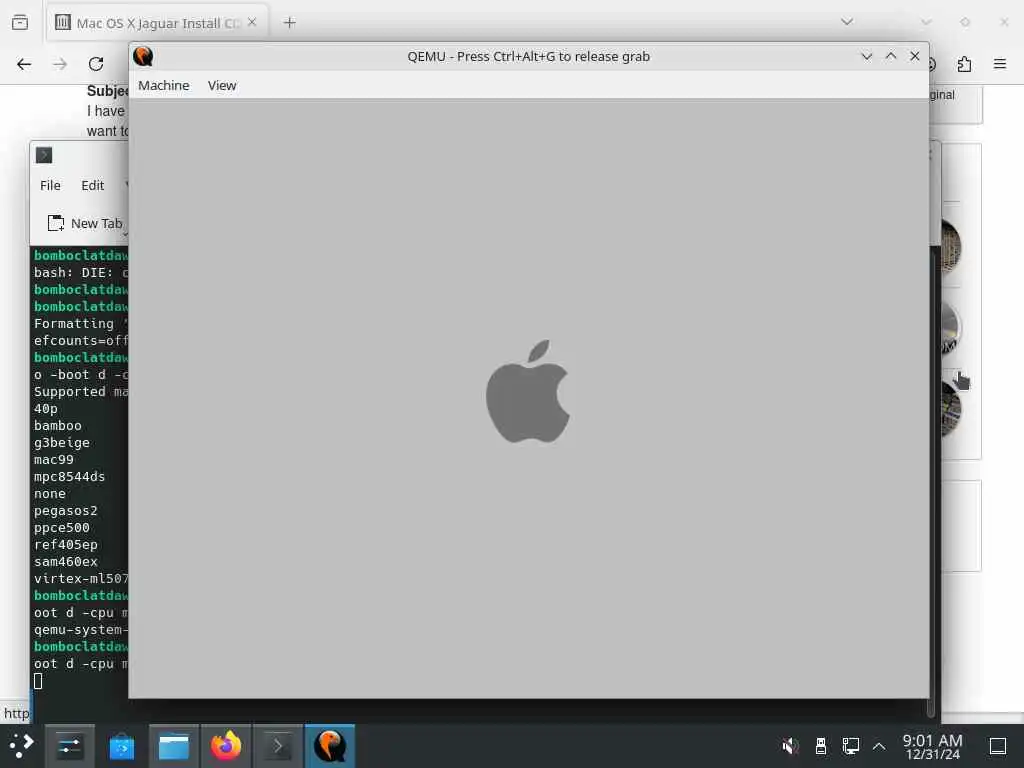Image resolution: width=1024 pixels, height=768 pixels.
Task: Open the Dolphin file manager from taskbar
Action: [174, 746]
